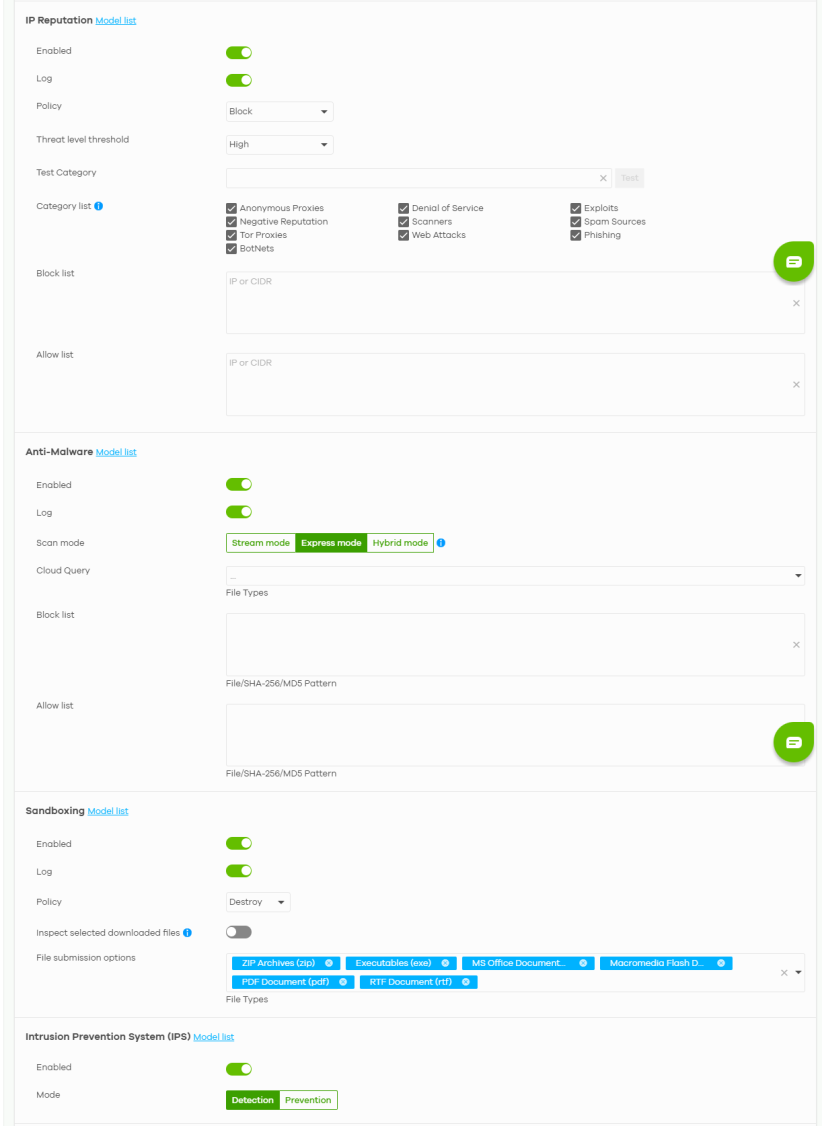The height and width of the screenshot is (1126, 822).
Task: Clear the IP Reputation Block list field
Action: pos(796,303)
